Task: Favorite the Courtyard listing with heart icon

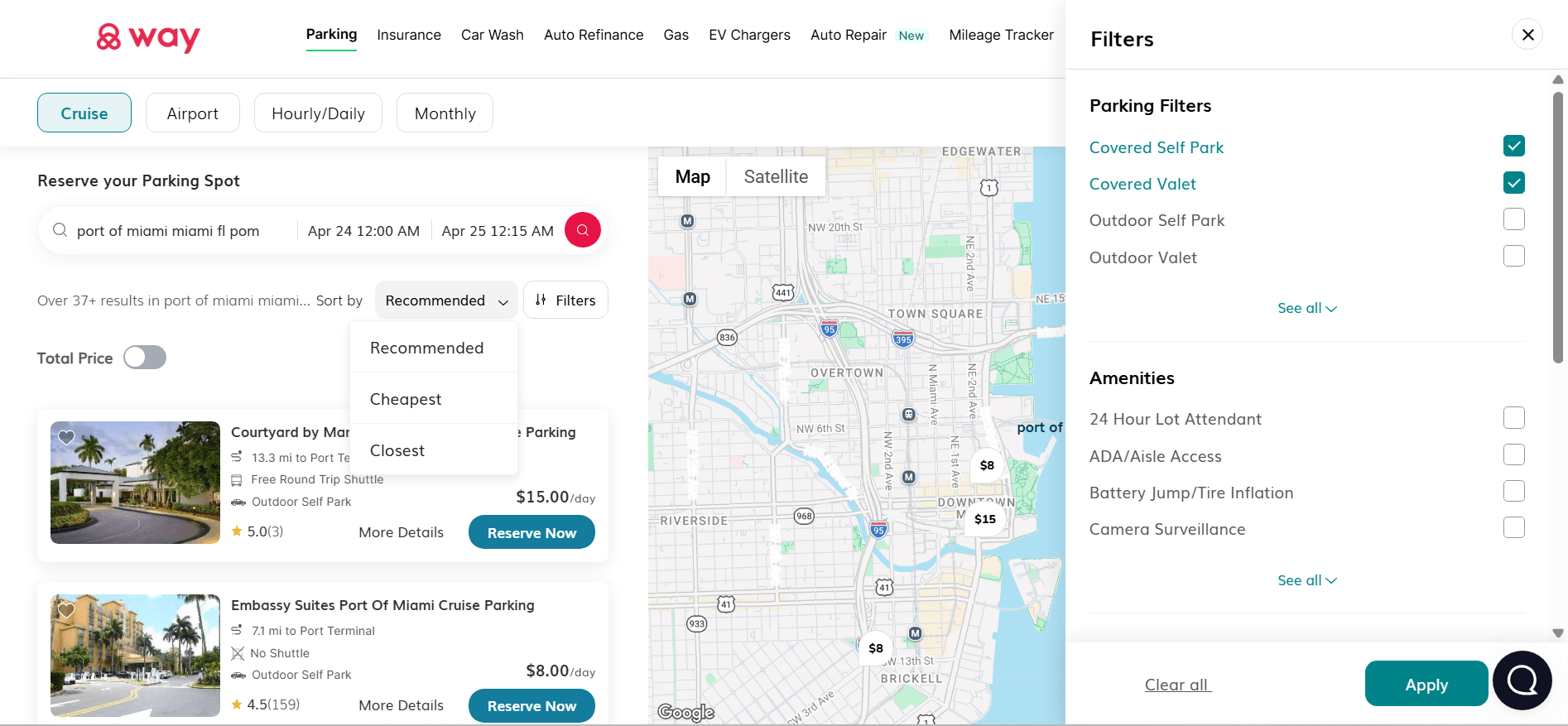Action: [66, 437]
